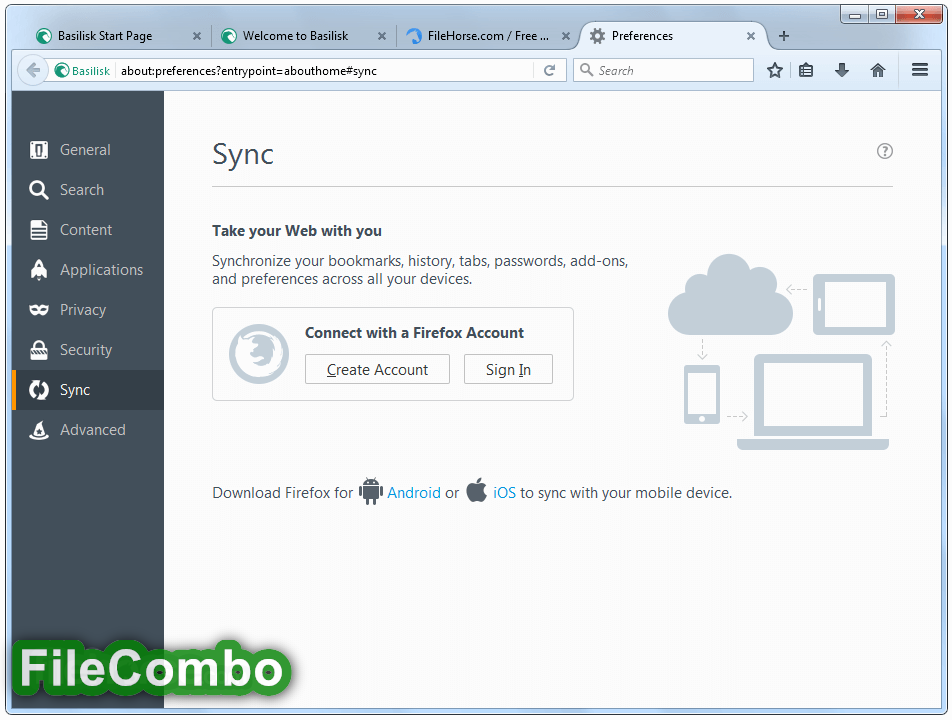Maximize the browser window

pyautogui.click(x=882, y=15)
